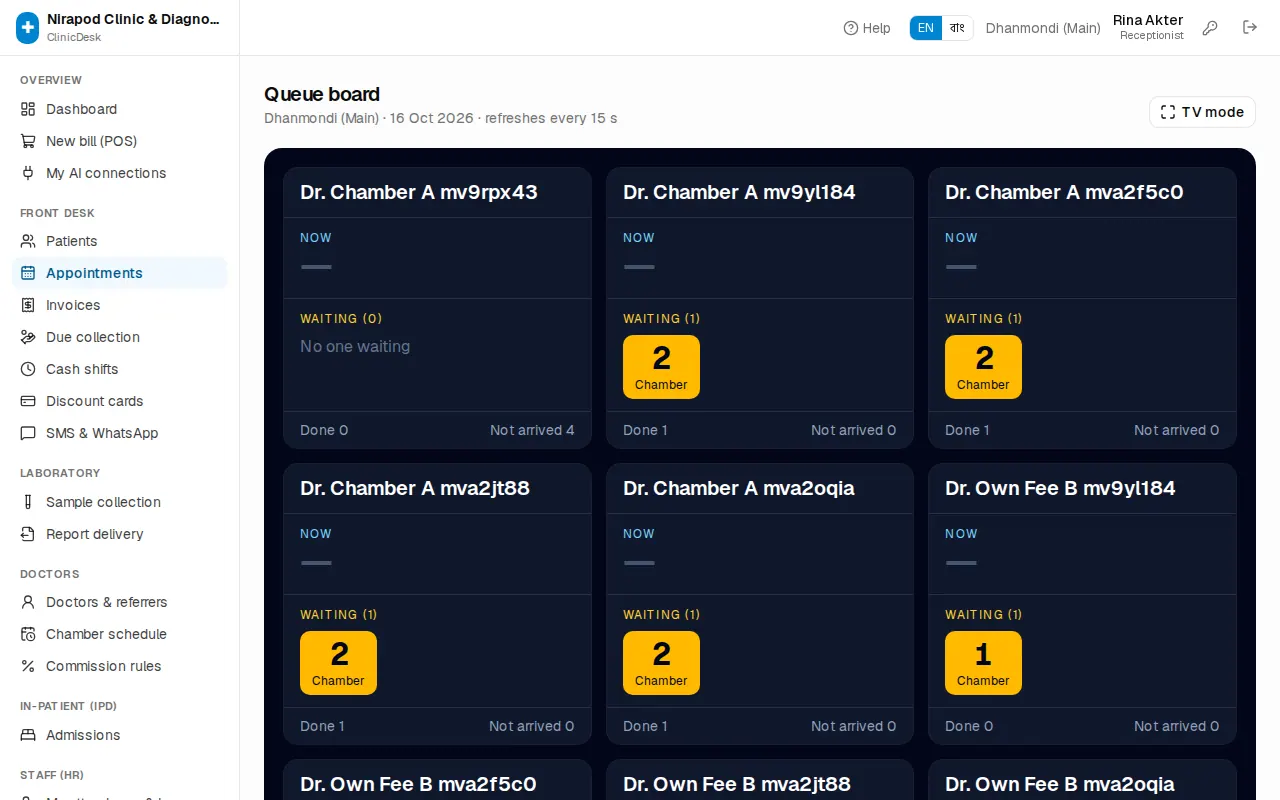Click the Chamber schedule calendar icon
Viewport: 1280px width, 800px height.
point(28,634)
